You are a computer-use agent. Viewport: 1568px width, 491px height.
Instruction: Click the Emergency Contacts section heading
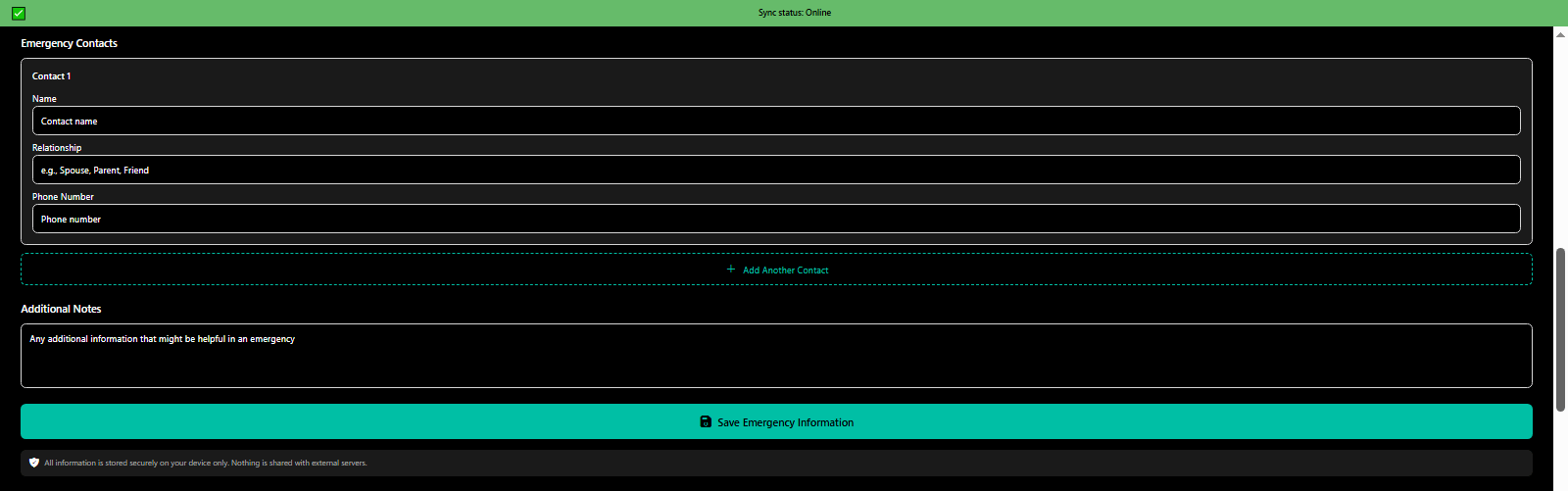(x=69, y=43)
